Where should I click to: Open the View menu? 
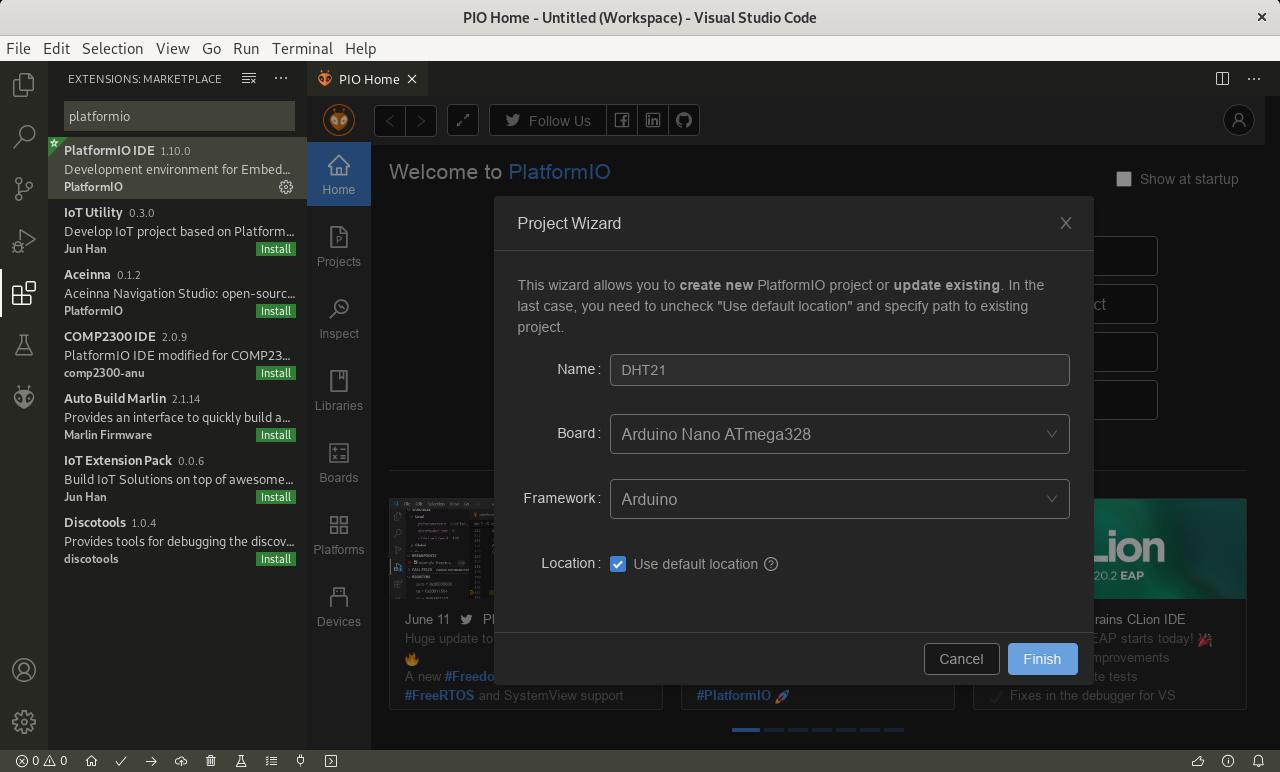pyautogui.click(x=172, y=48)
